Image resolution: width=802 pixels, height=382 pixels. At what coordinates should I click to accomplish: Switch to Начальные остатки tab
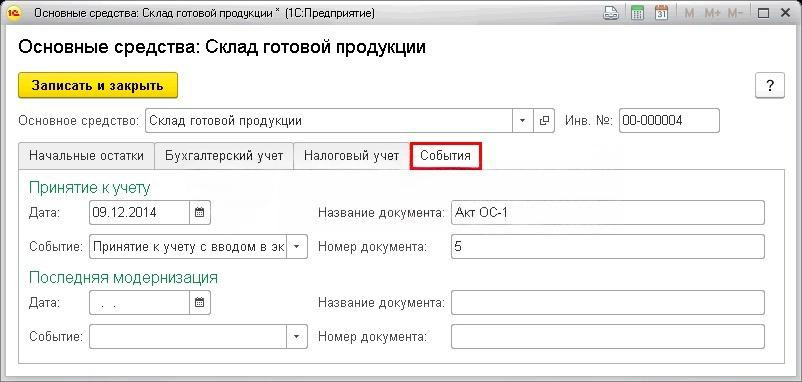pos(86,156)
